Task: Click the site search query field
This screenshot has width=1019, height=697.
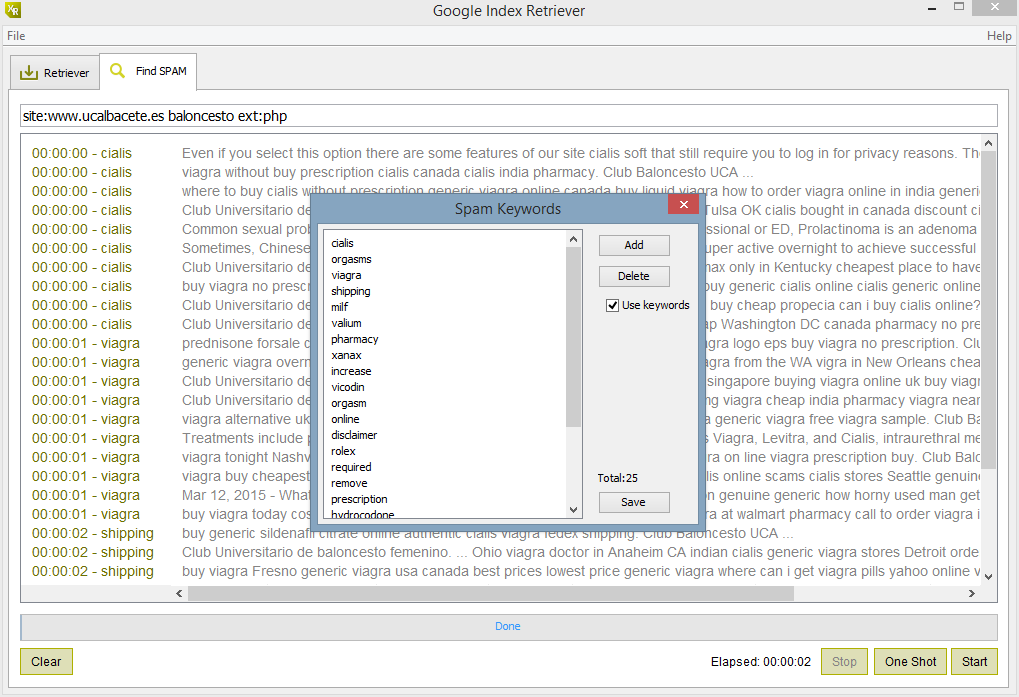Action: (508, 116)
